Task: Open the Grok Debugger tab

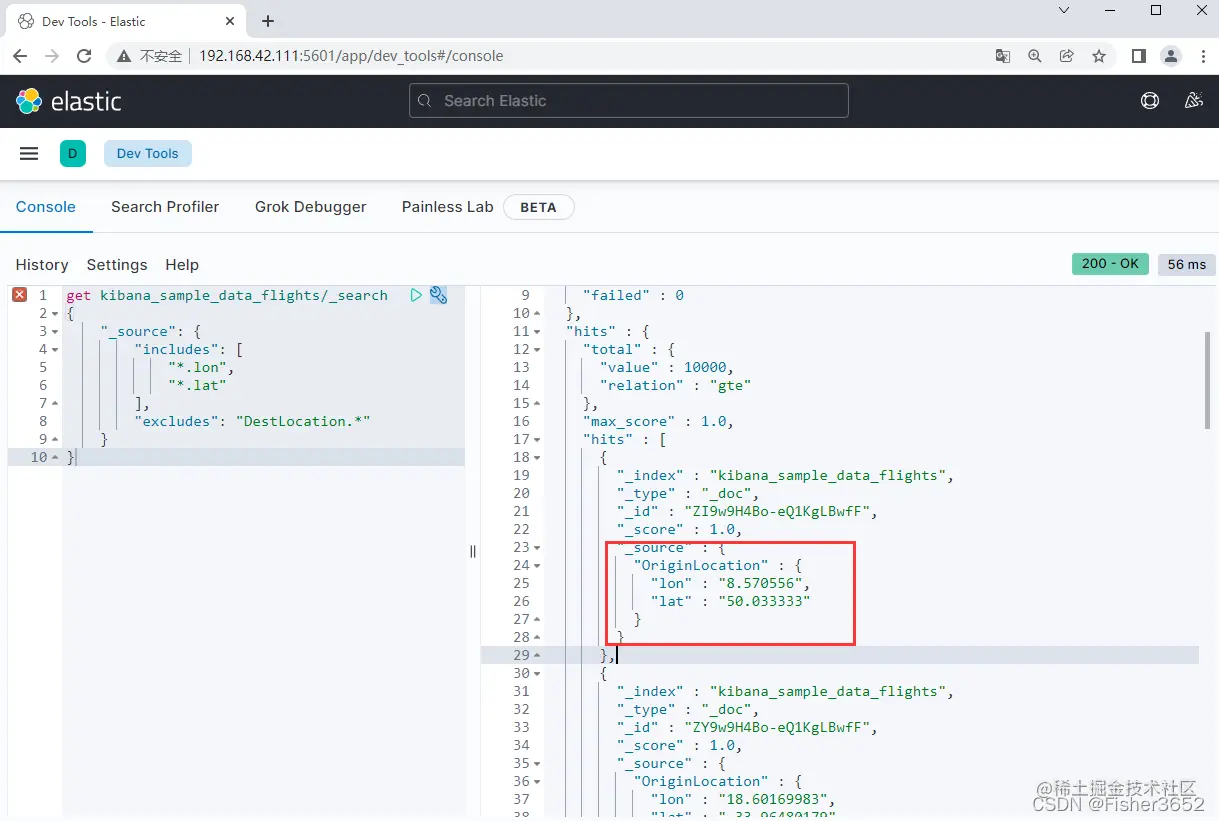Action: click(x=311, y=206)
